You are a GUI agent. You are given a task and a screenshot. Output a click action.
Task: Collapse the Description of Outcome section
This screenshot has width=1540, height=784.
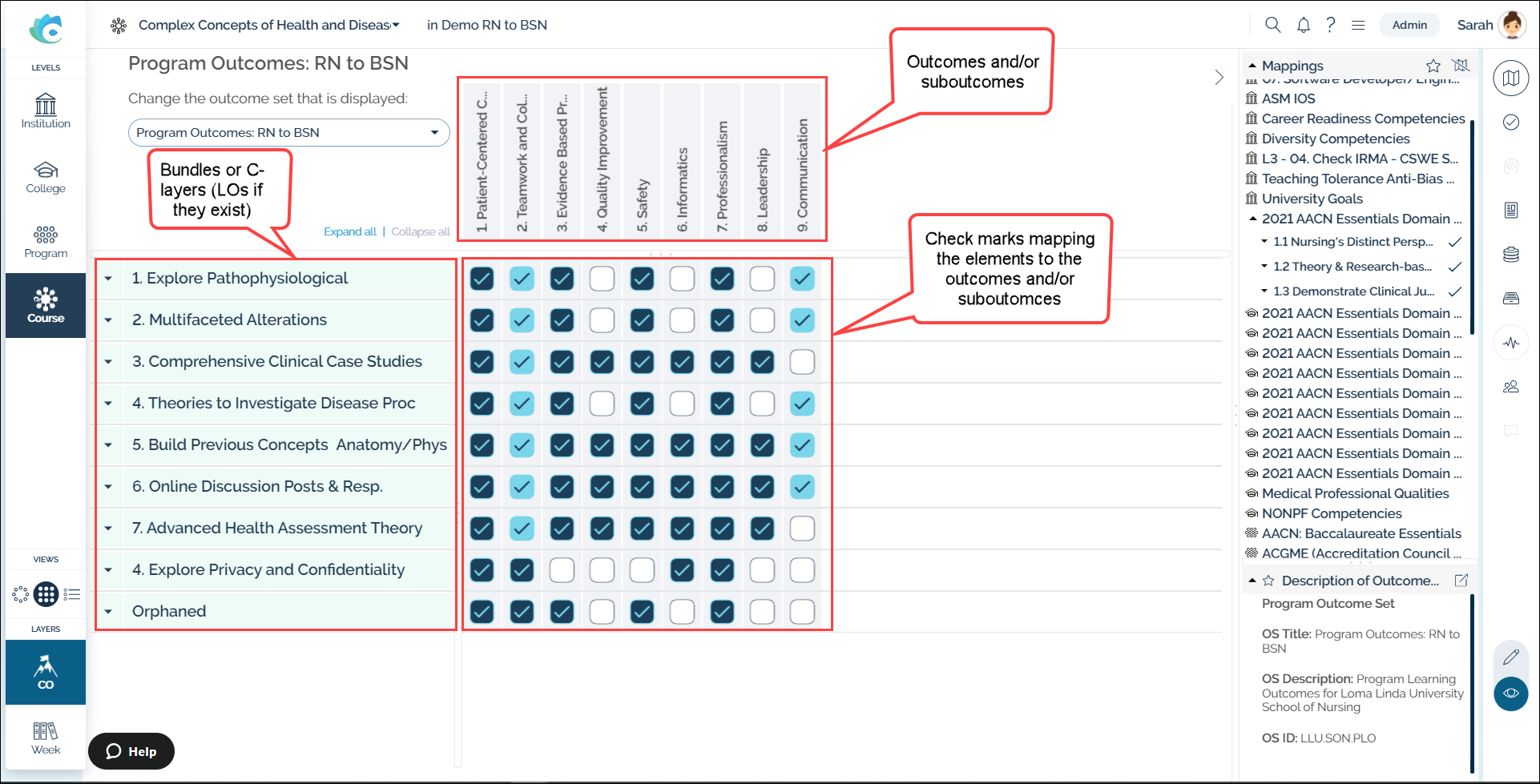1252,580
